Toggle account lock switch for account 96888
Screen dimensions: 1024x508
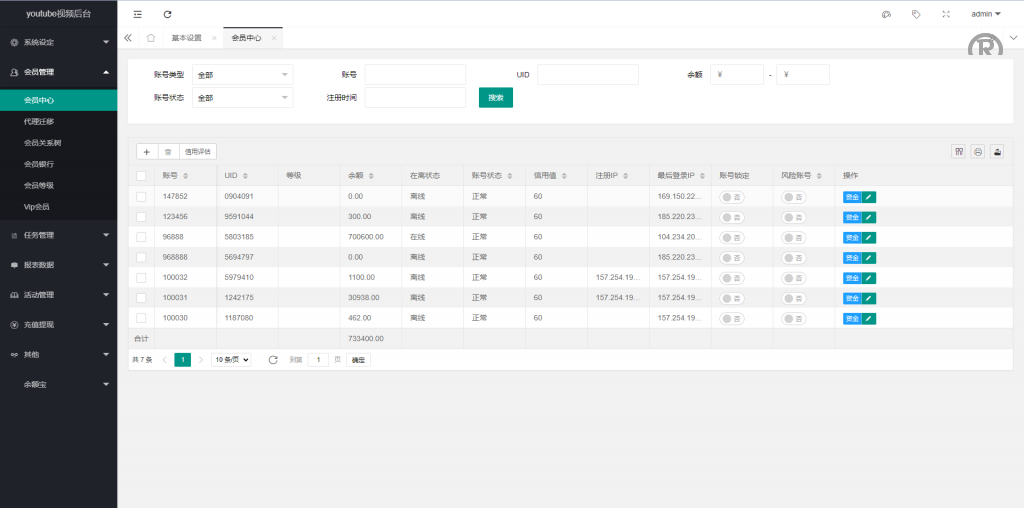(732, 237)
